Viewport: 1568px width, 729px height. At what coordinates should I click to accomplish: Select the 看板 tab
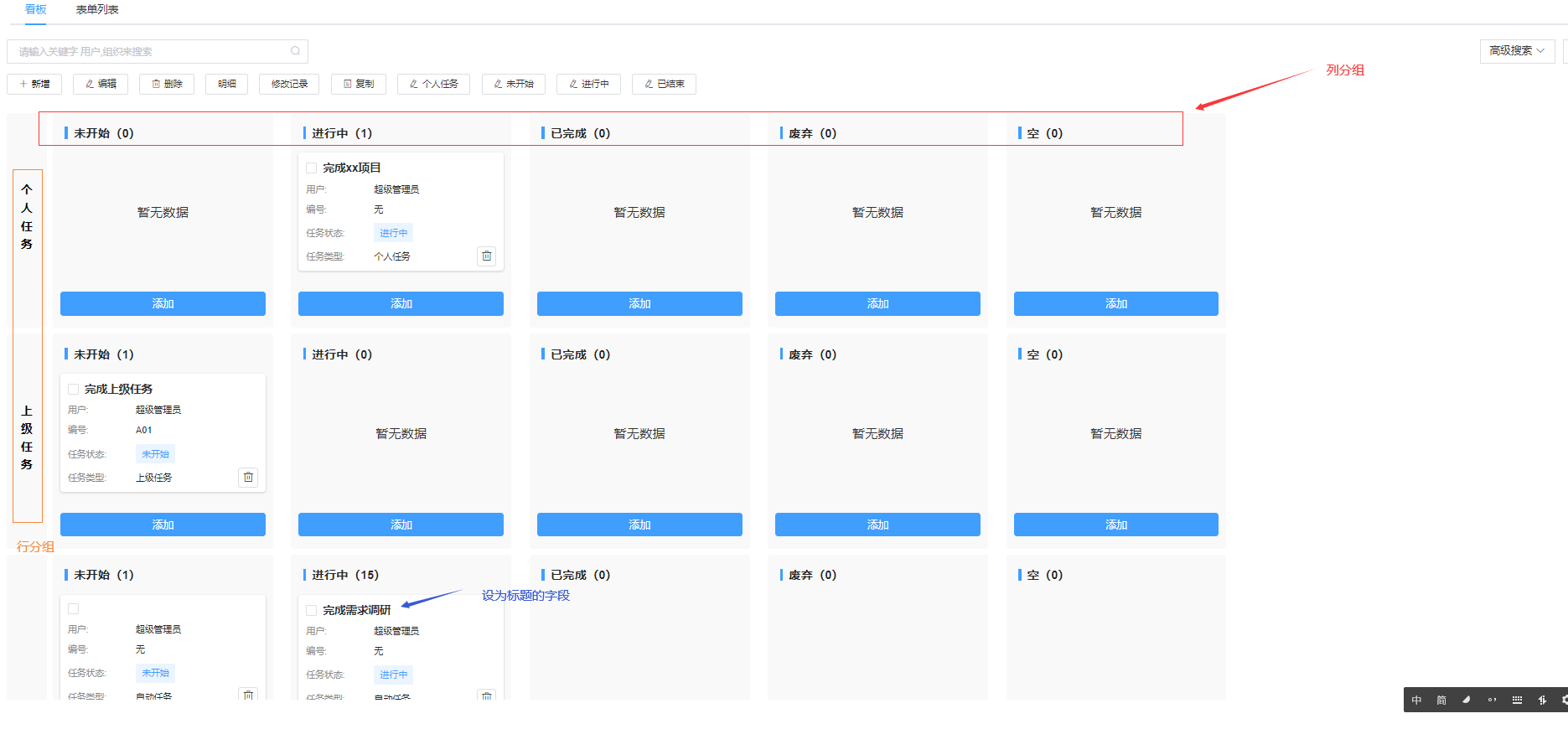point(35,10)
